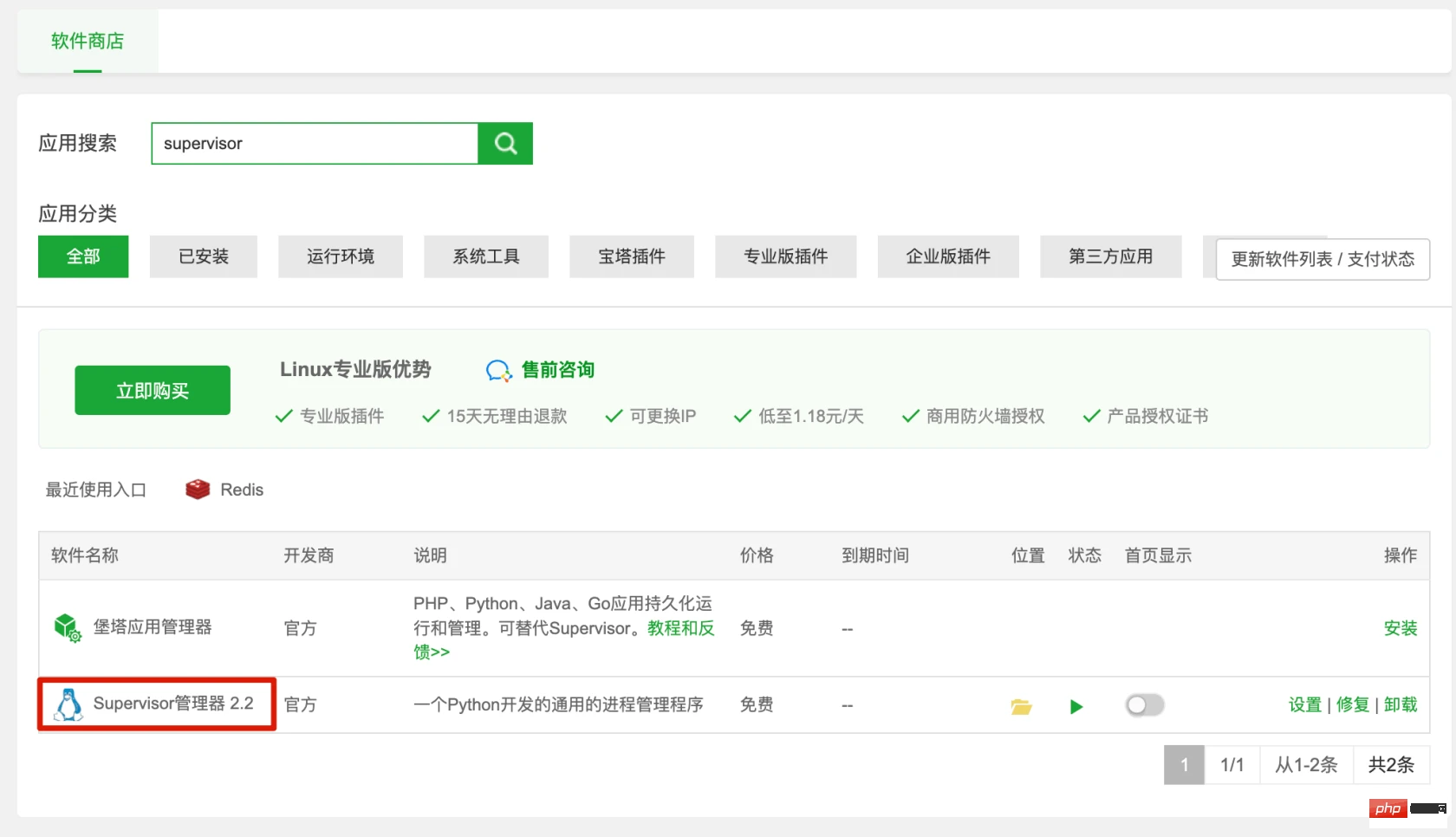The image size is (1456, 837).
Task: Click the search field containing supervisor
Action: point(315,144)
